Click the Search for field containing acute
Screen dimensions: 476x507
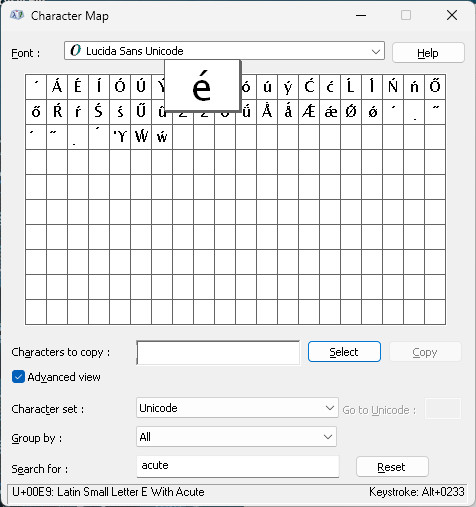tap(238, 466)
